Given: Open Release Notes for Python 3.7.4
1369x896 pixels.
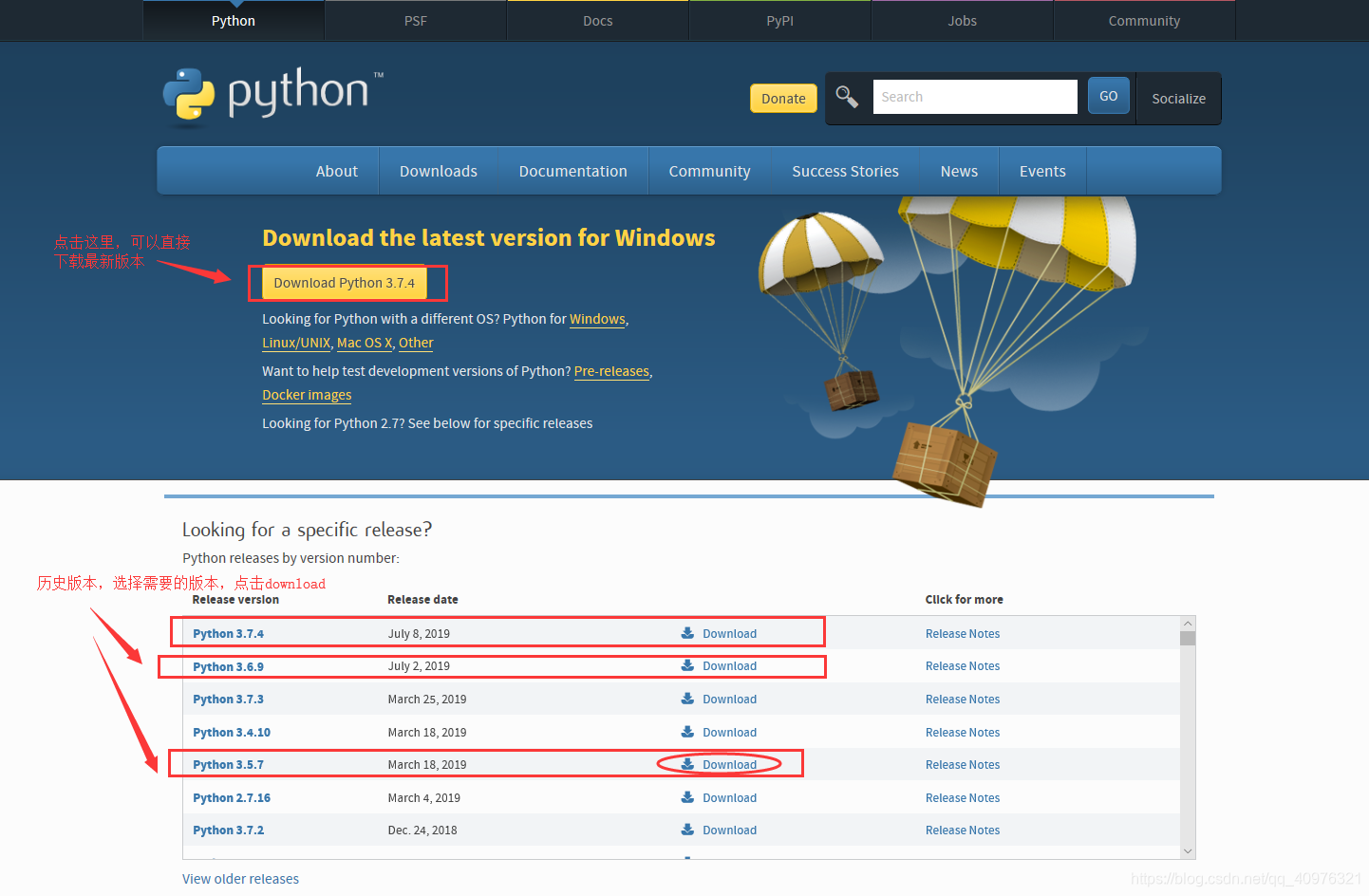Looking at the screenshot, I should 963,634.
